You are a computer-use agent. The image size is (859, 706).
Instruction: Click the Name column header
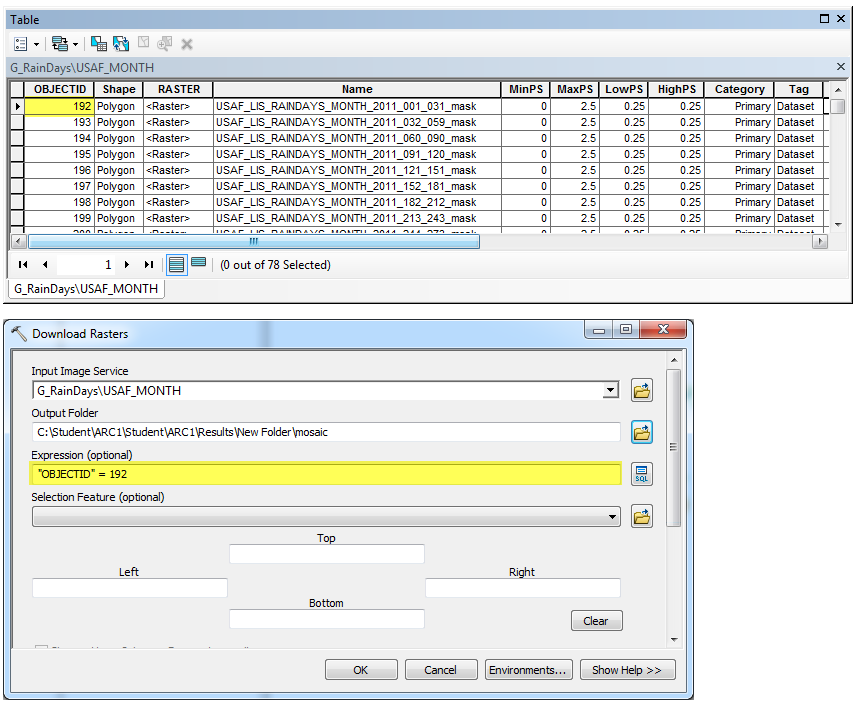pos(356,89)
